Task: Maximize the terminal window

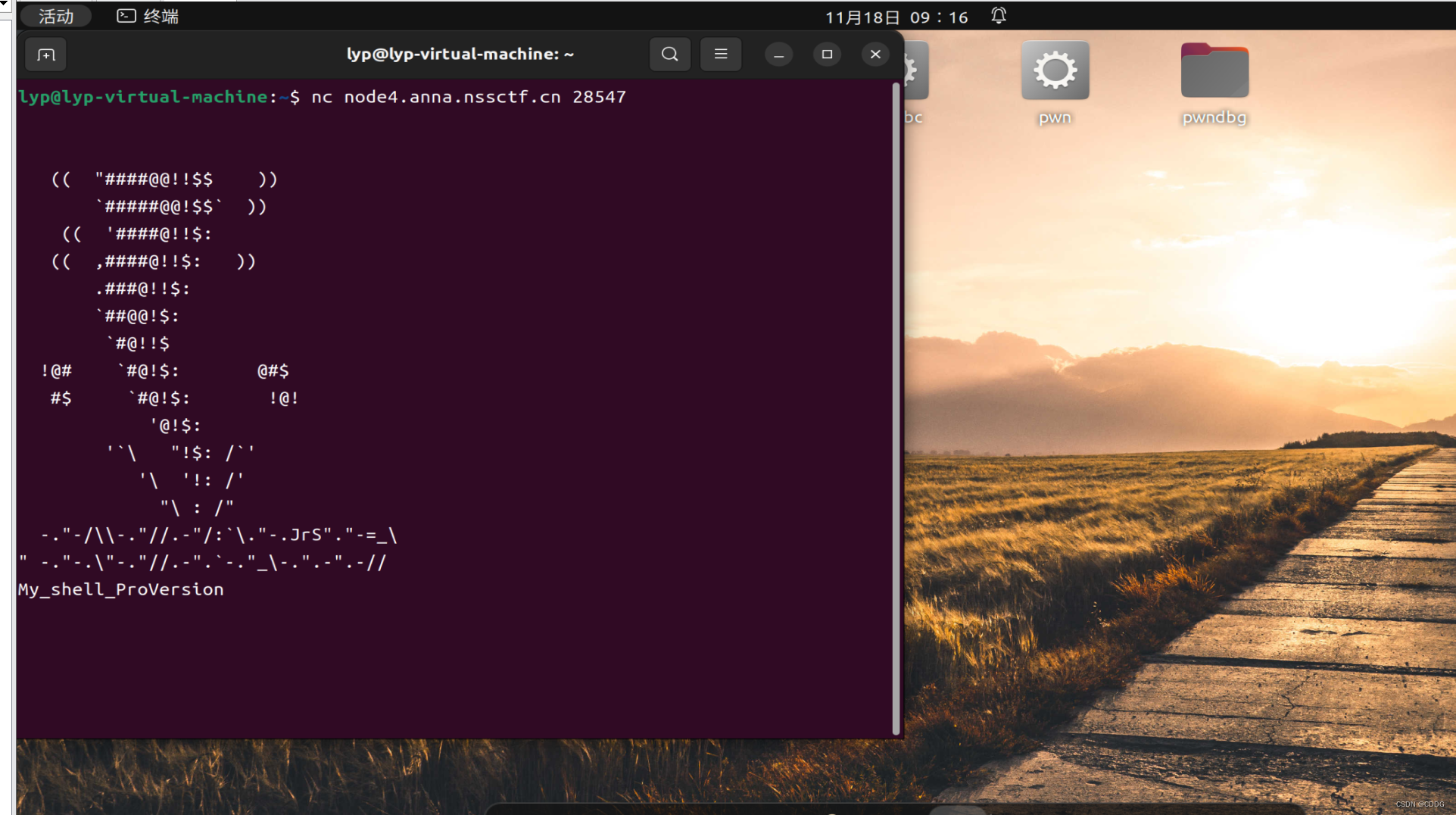Action: 827,54
